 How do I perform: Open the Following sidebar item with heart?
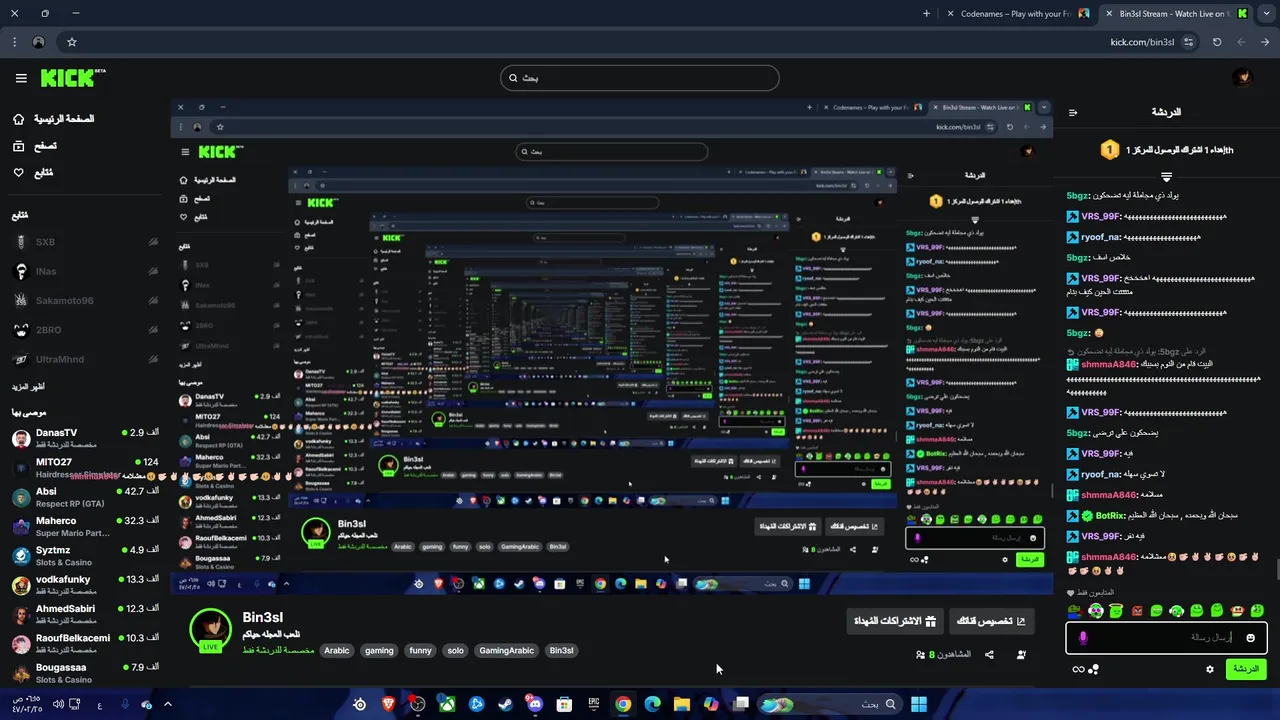pyautogui.click(x=32, y=173)
